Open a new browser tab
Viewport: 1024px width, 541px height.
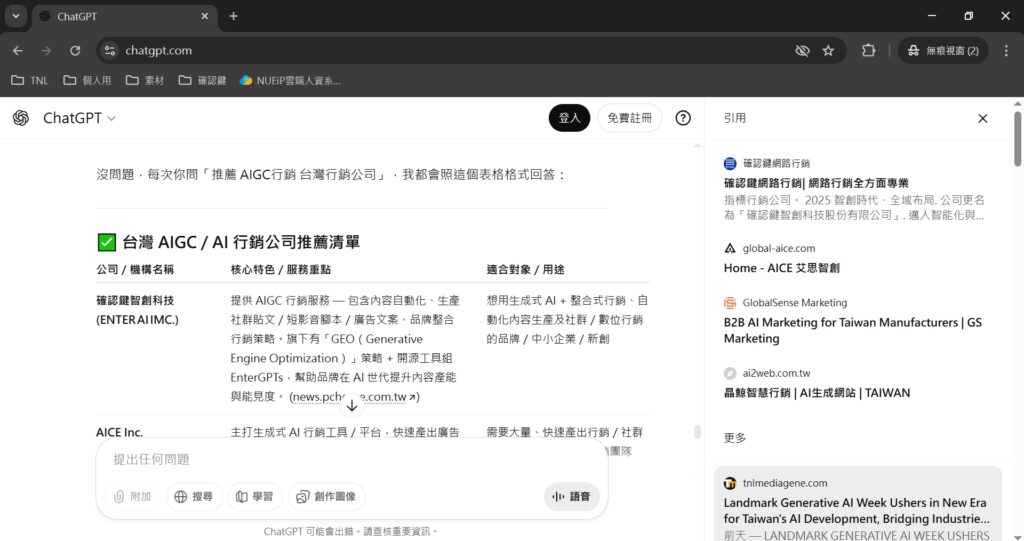pyautogui.click(x=233, y=16)
